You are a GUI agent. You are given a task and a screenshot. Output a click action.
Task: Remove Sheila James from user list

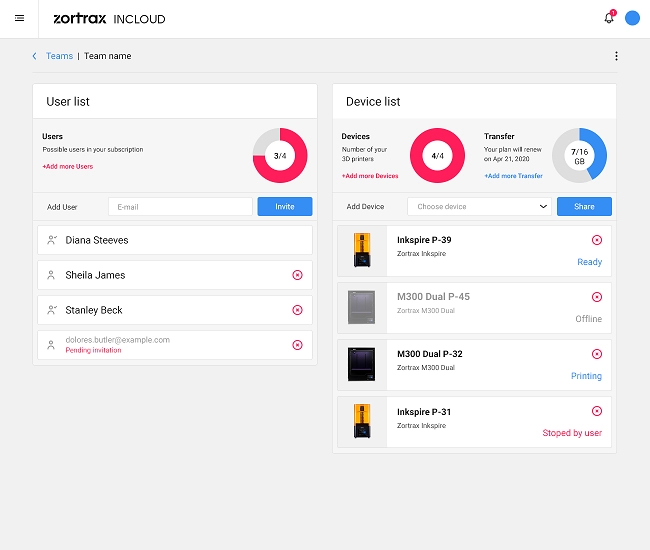click(297, 275)
